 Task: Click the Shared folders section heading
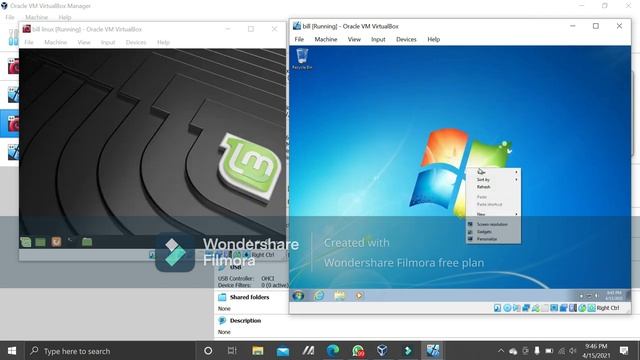249,297
